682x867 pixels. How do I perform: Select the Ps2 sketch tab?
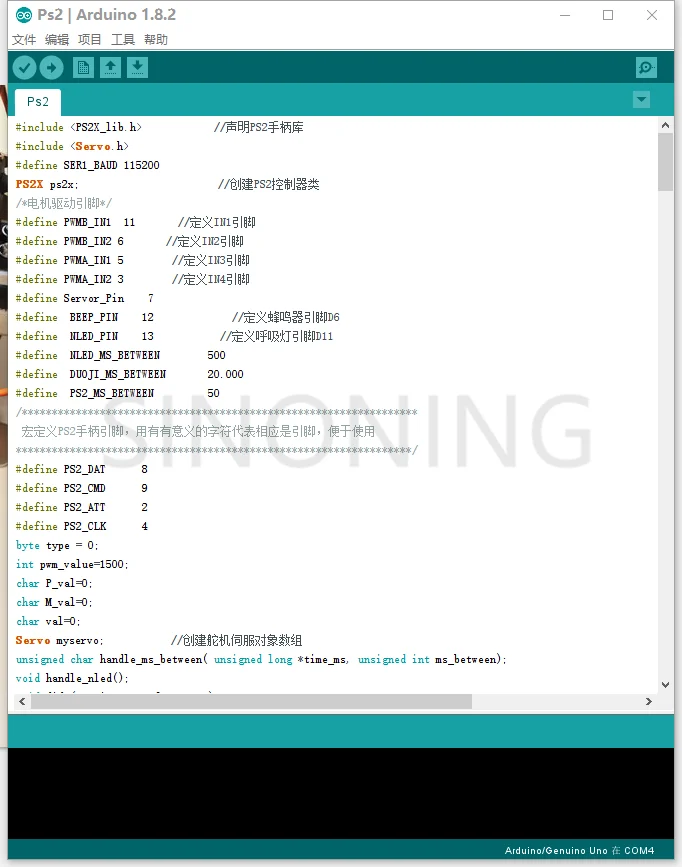(38, 102)
